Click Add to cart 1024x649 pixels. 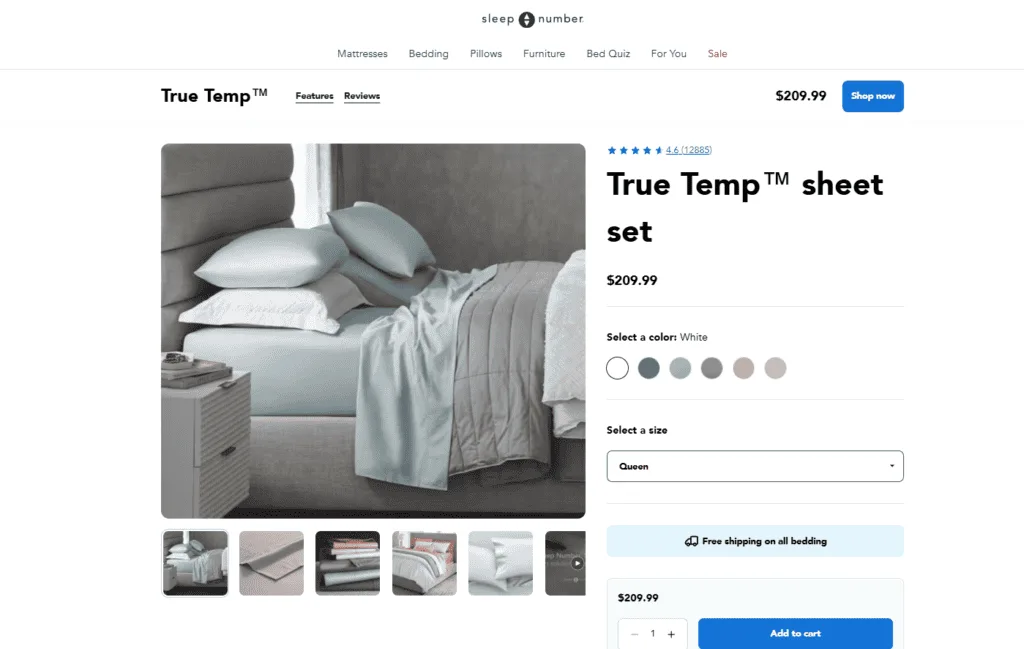pyautogui.click(x=795, y=633)
